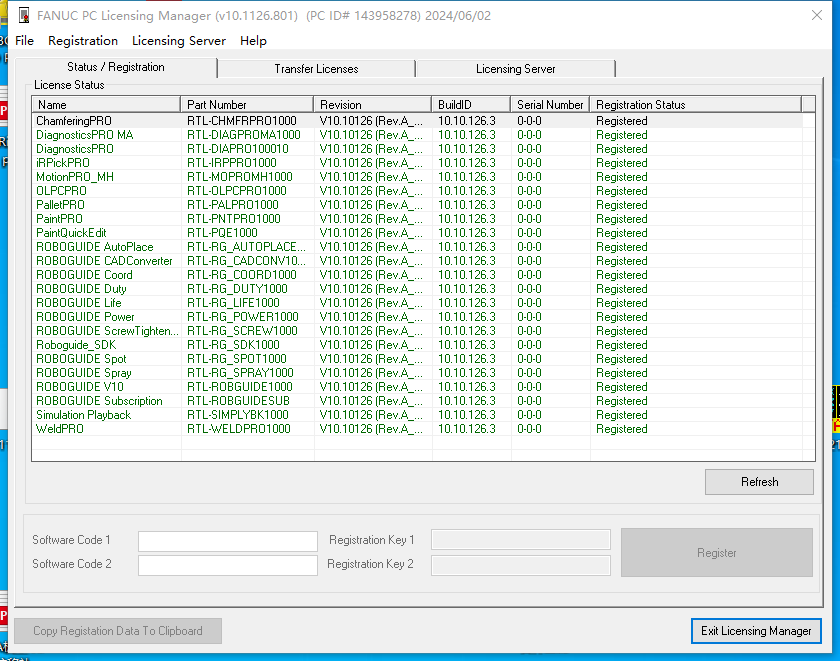Open the Licensing Server menu

[179, 41]
